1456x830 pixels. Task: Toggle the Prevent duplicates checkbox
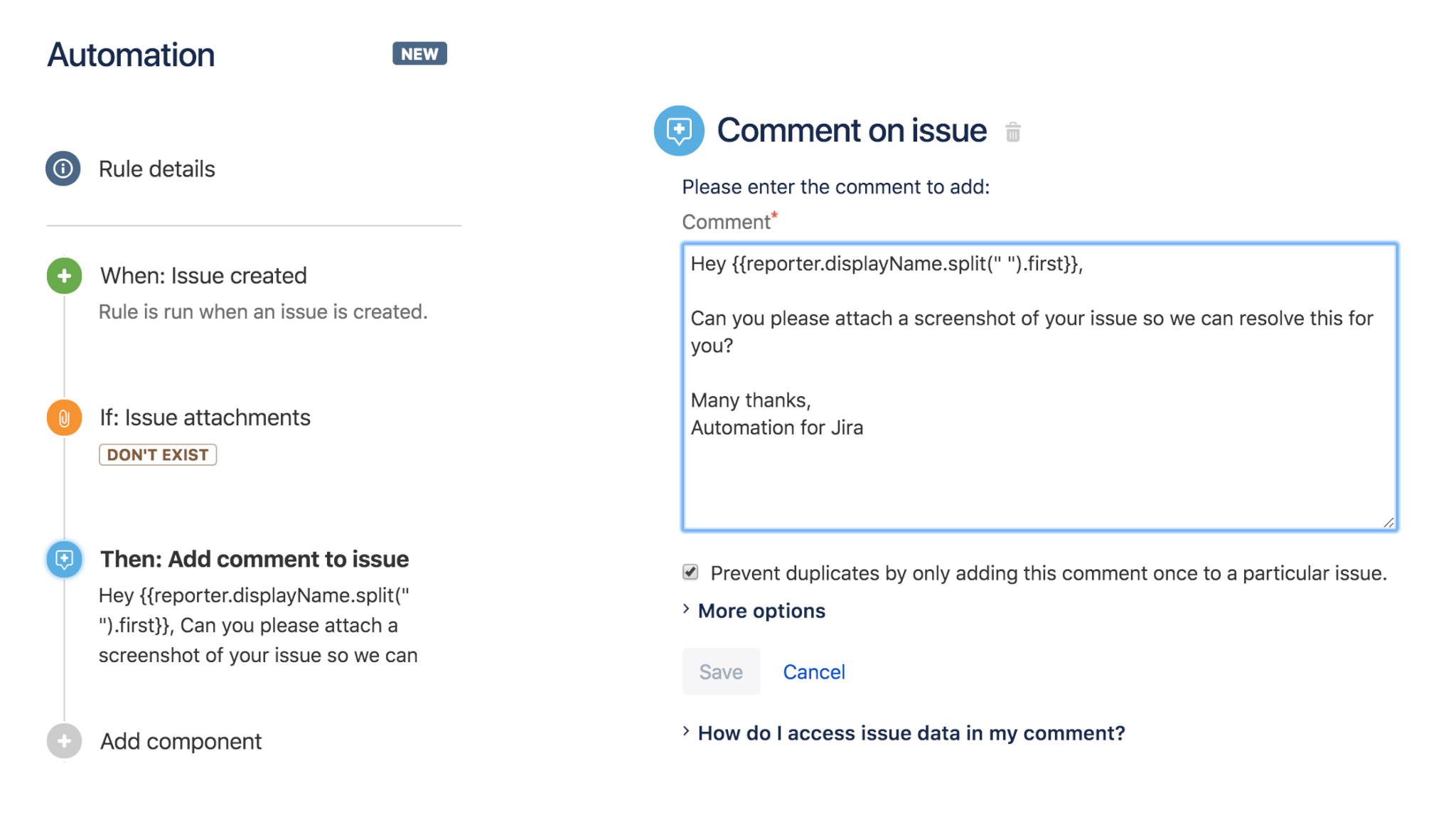(690, 573)
